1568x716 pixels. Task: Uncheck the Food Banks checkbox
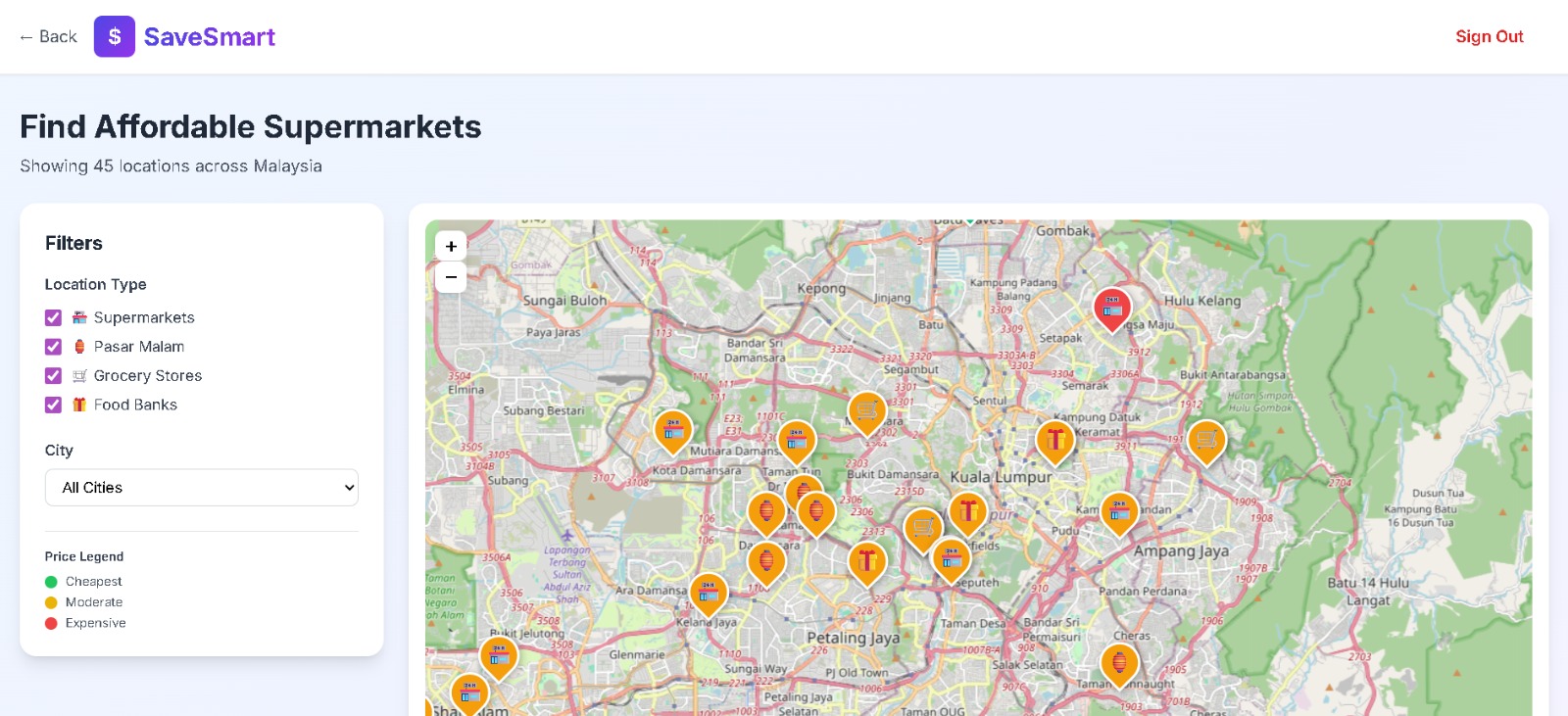pos(53,405)
